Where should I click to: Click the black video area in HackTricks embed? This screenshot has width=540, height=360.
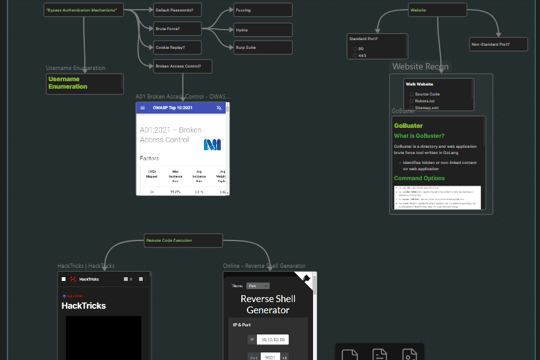pos(103,338)
